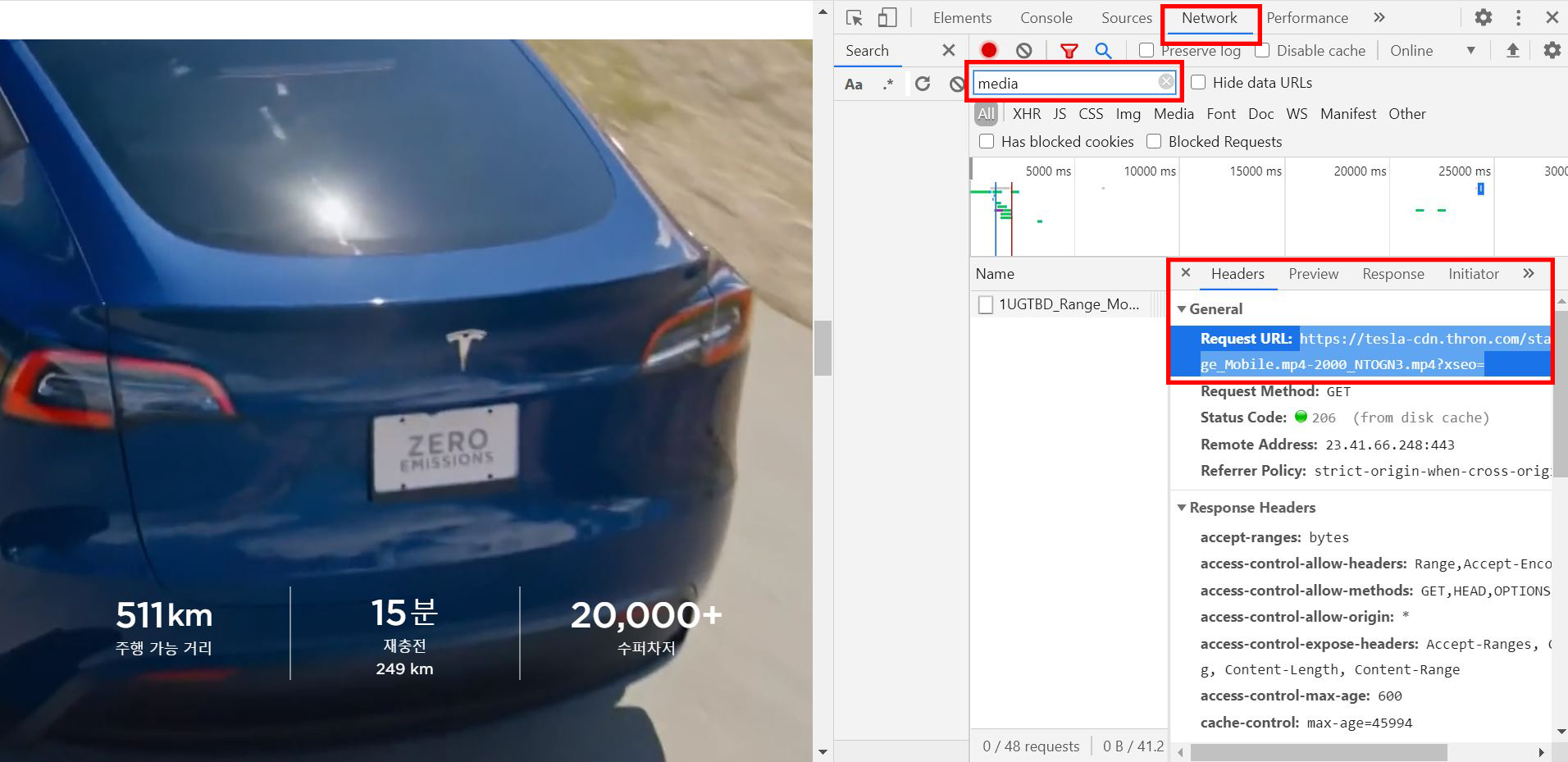The image size is (1568, 762).
Task: Filter requests by Img
Action: click(1128, 114)
